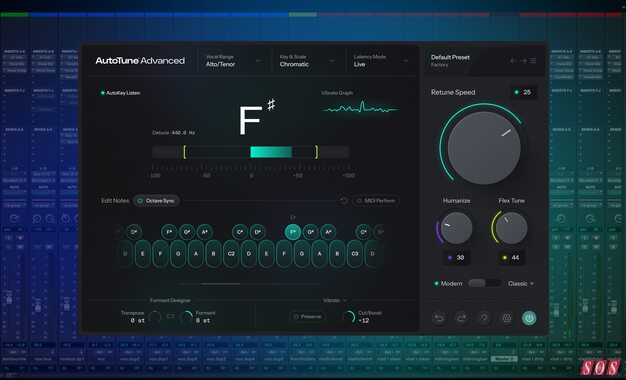Open the AutoTune settings gear icon
The image size is (626, 380).
pos(507,318)
